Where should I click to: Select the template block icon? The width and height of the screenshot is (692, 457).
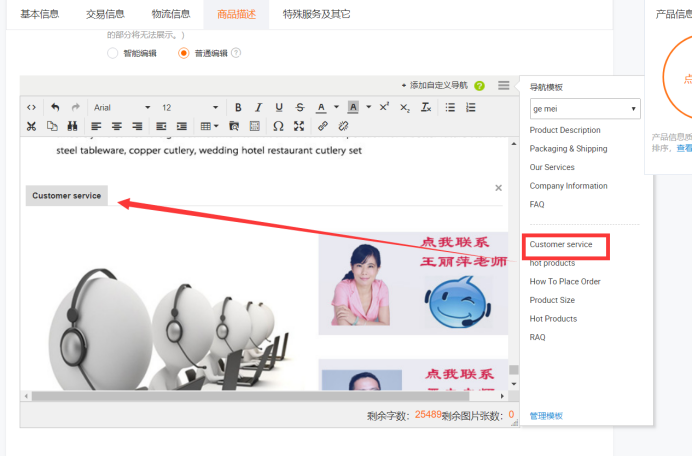255,127
